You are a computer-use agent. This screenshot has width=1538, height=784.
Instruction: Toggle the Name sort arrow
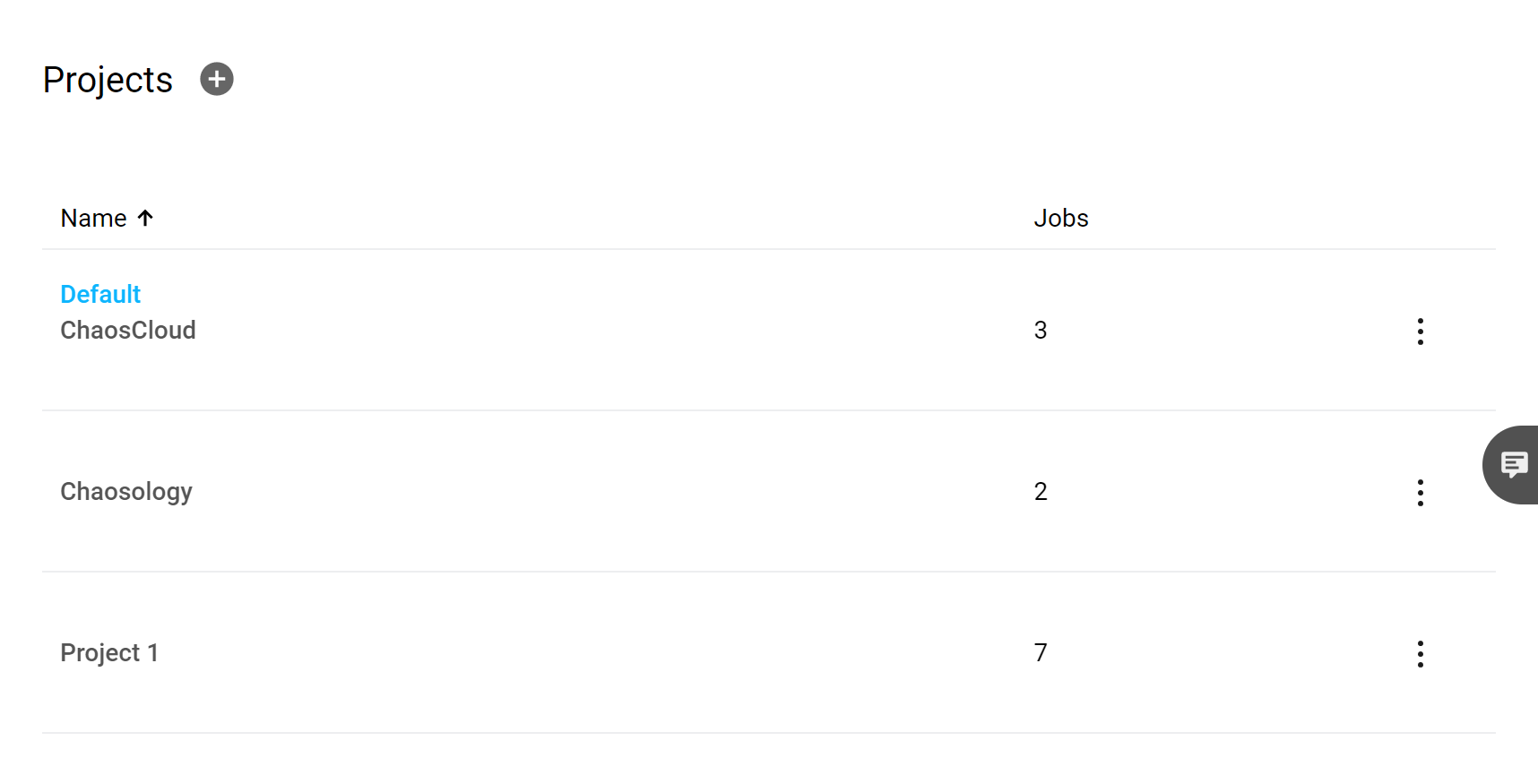[x=145, y=218]
